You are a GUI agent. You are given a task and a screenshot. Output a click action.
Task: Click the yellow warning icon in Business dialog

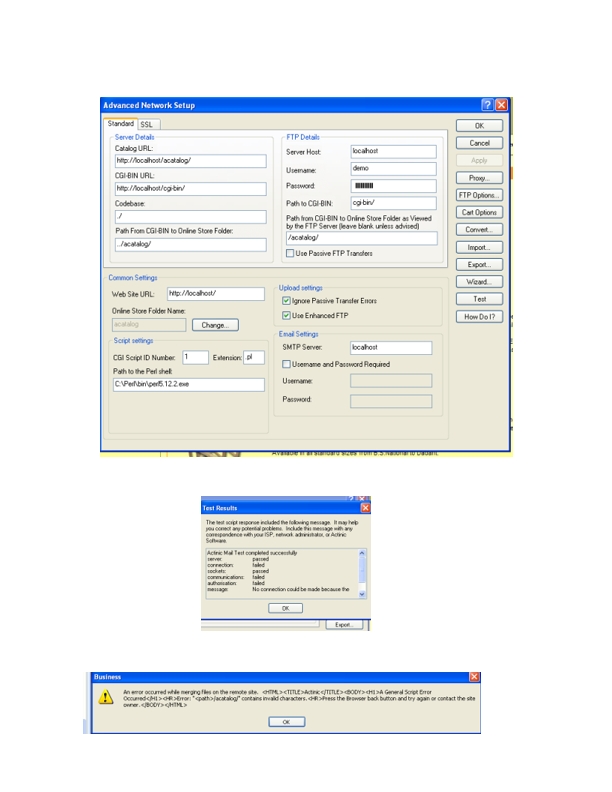pos(105,698)
